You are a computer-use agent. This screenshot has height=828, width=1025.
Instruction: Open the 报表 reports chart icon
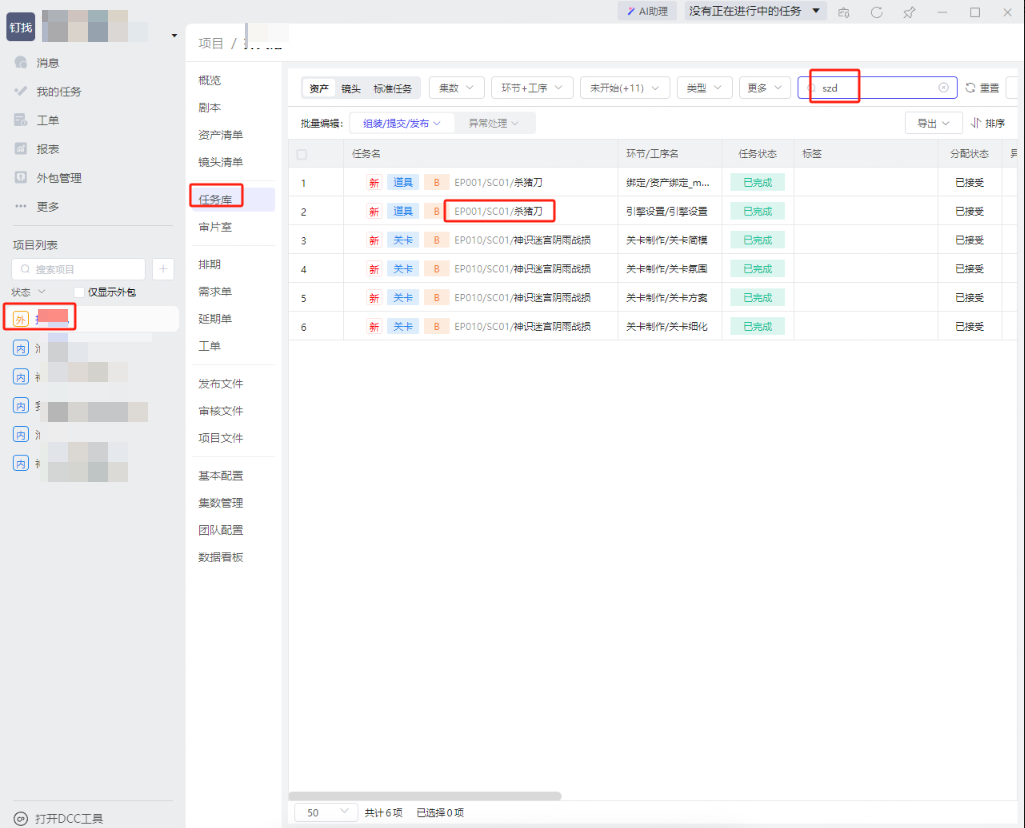(20, 149)
